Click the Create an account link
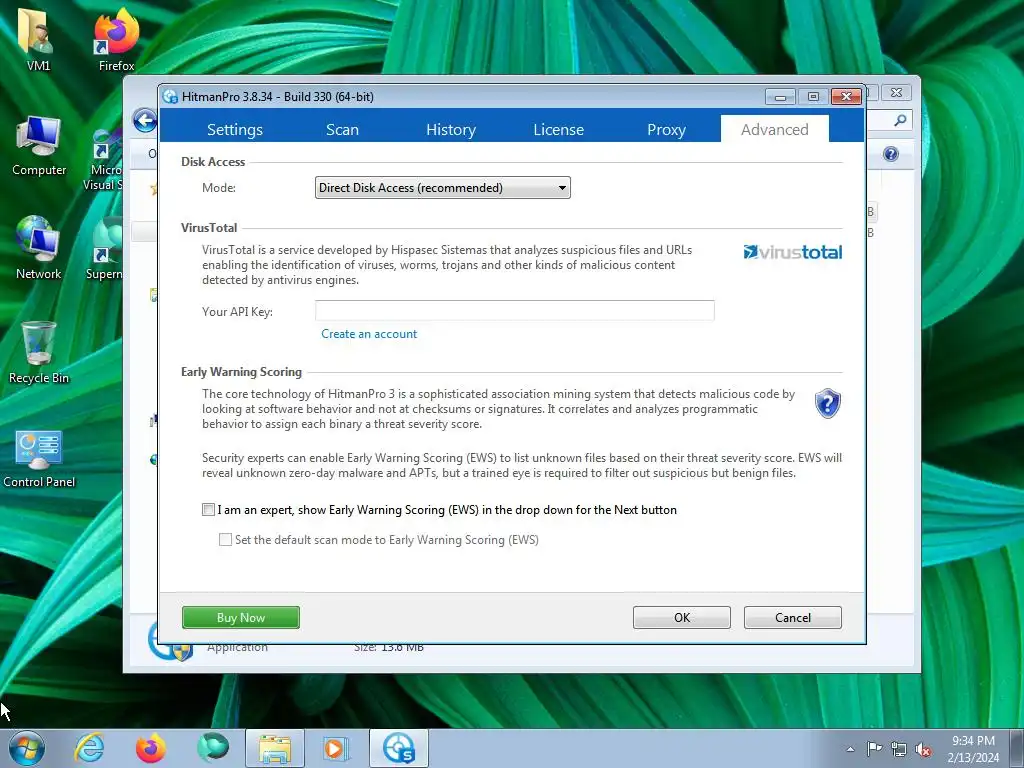The image size is (1024, 768). (369, 334)
